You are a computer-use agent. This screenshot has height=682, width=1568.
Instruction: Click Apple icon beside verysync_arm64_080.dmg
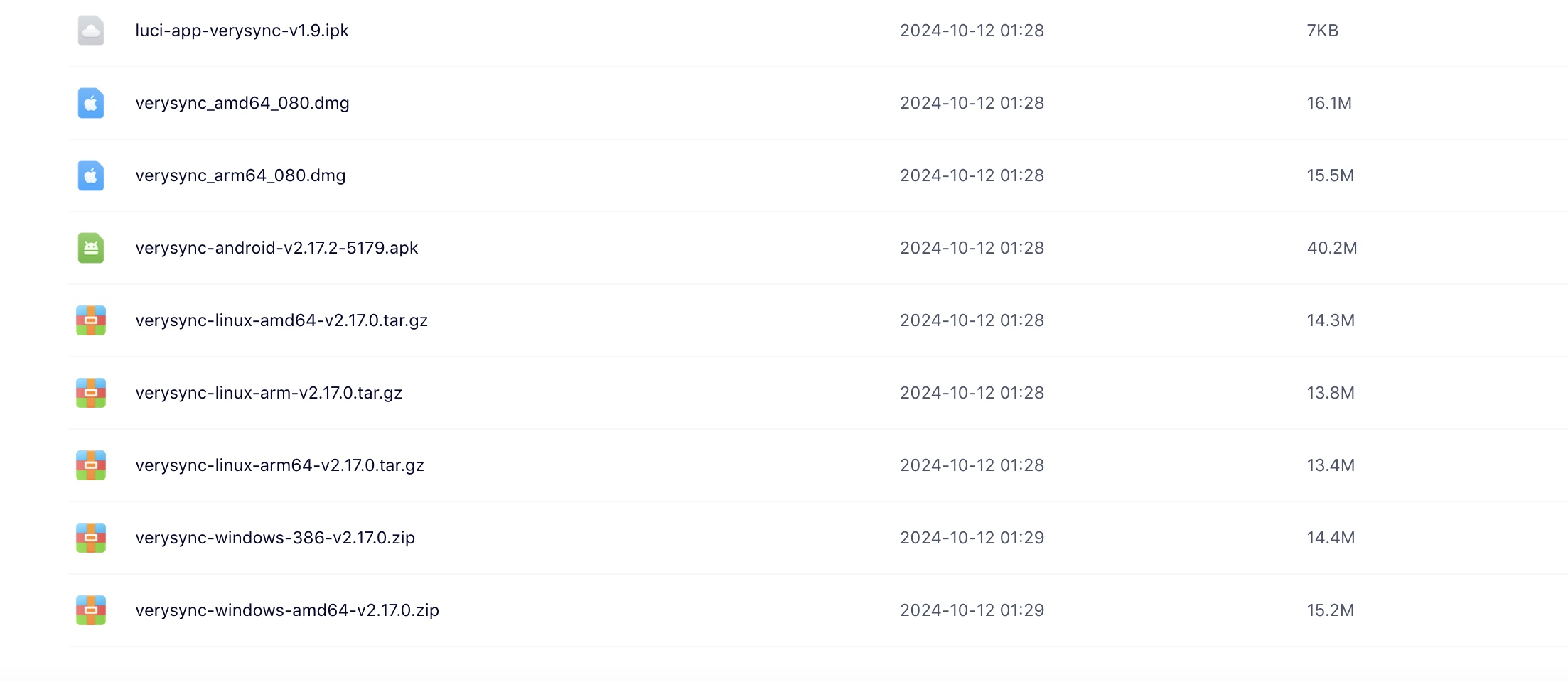tap(91, 175)
